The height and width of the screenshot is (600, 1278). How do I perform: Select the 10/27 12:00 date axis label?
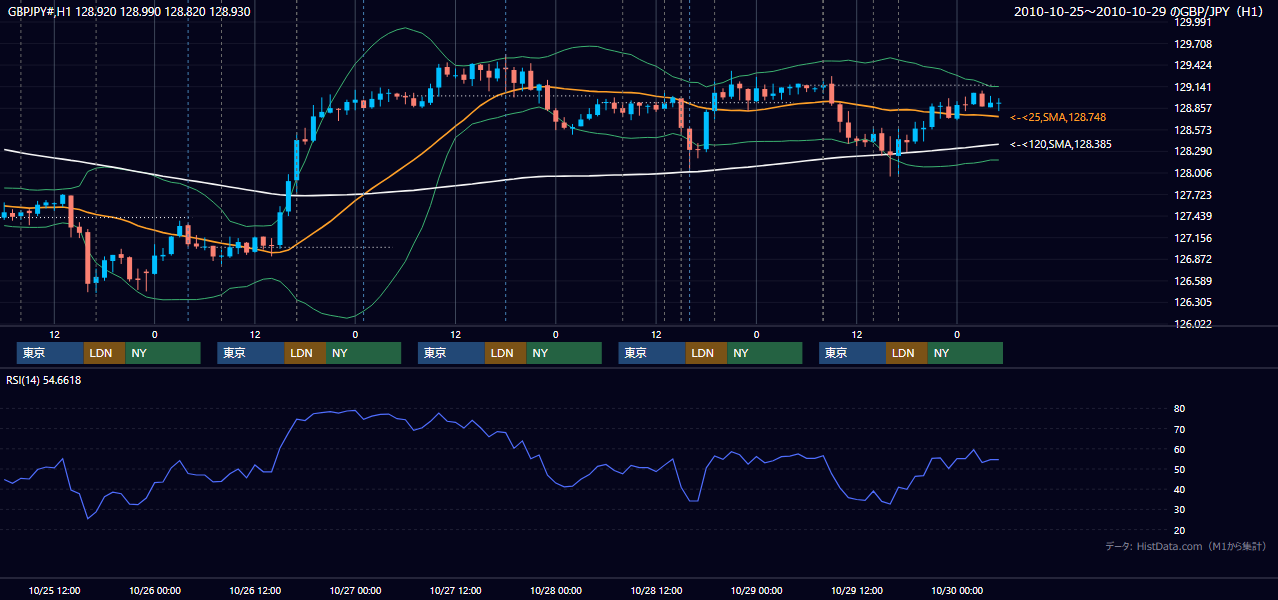click(455, 590)
